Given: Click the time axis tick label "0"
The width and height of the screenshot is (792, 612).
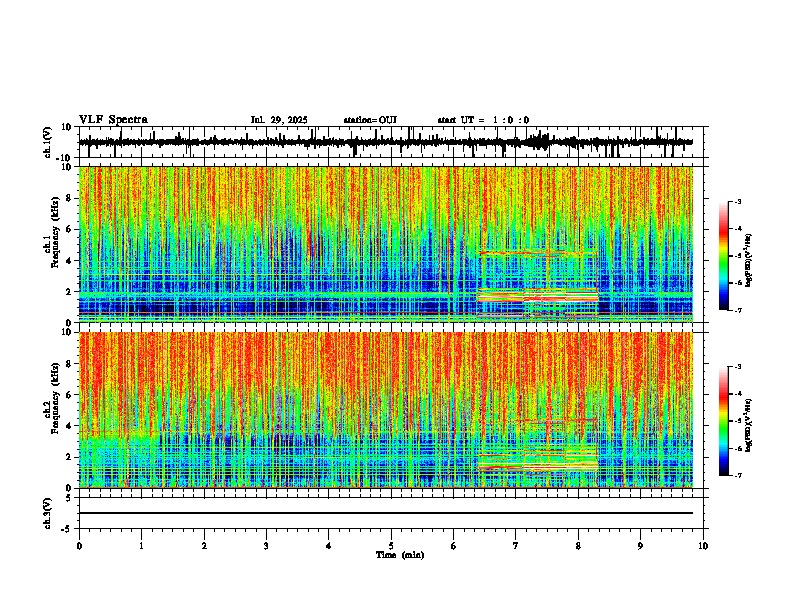Looking at the screenshot, I should [79, 545].
